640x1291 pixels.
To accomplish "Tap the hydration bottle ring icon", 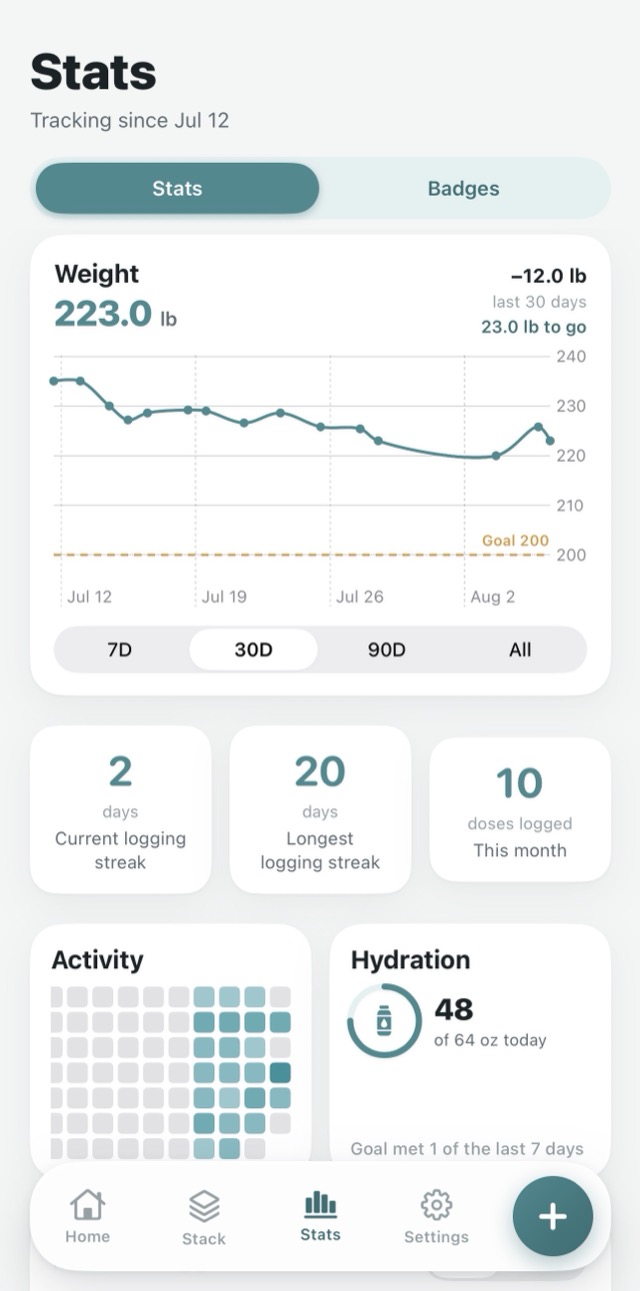I will [x=384, y=1021].
